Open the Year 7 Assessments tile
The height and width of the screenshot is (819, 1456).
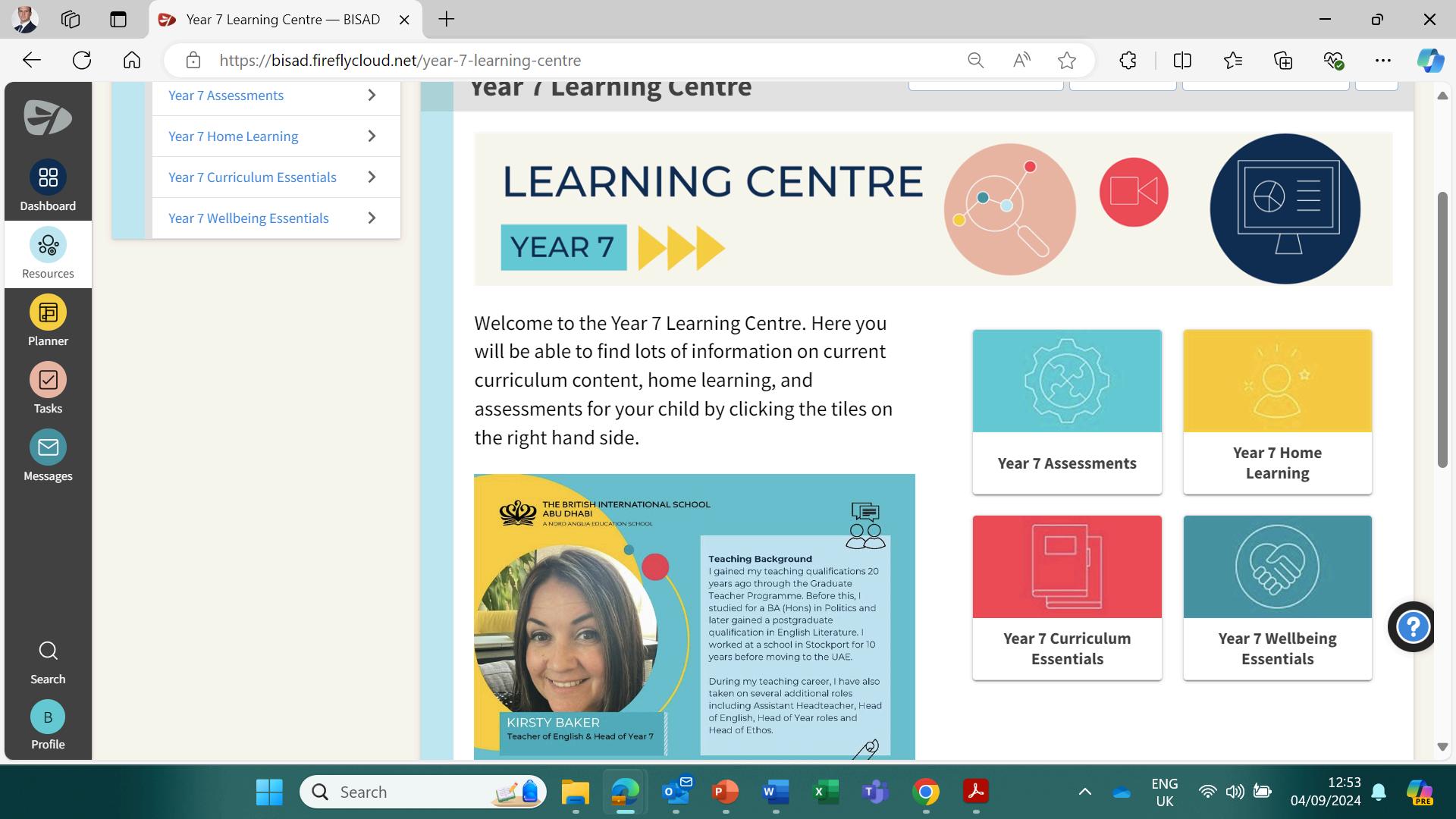[x=1066, y=412]
